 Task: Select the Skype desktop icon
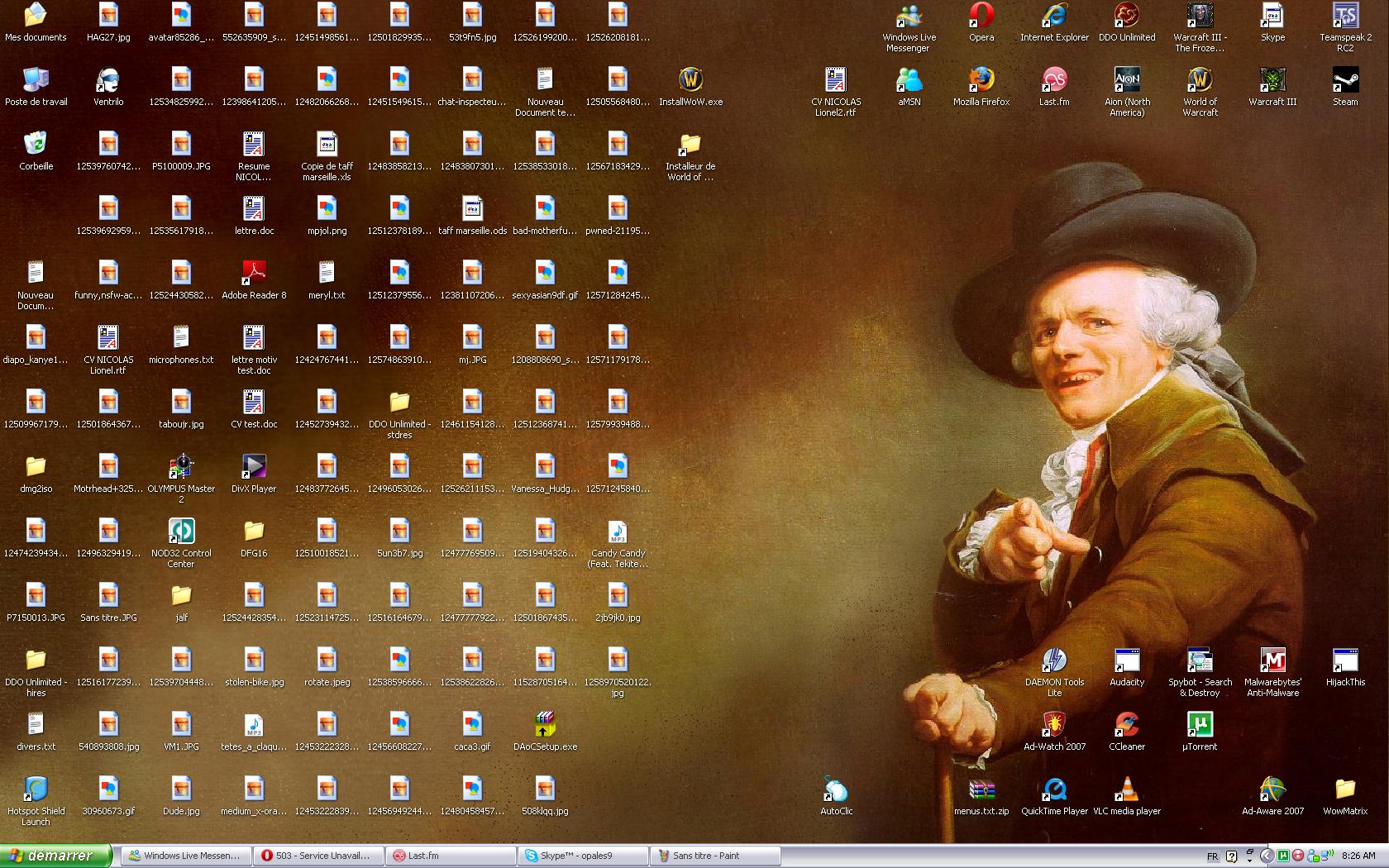pos(1272,22)
